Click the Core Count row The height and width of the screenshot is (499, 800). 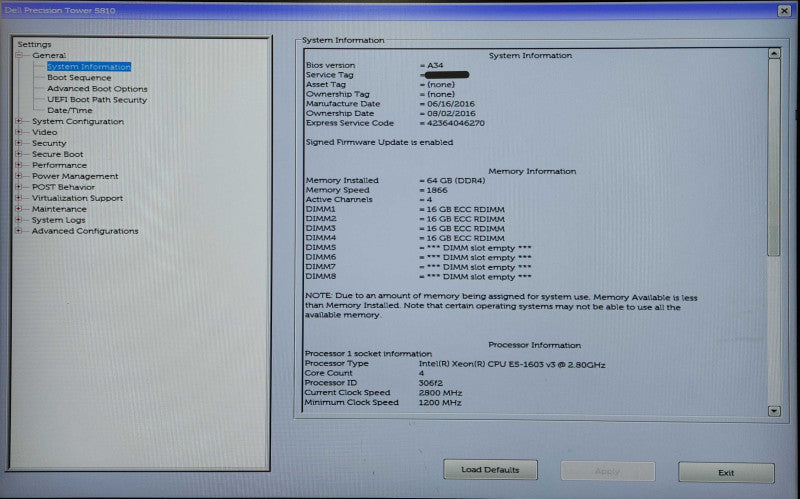pyautogui.click(x=364, y=373)
